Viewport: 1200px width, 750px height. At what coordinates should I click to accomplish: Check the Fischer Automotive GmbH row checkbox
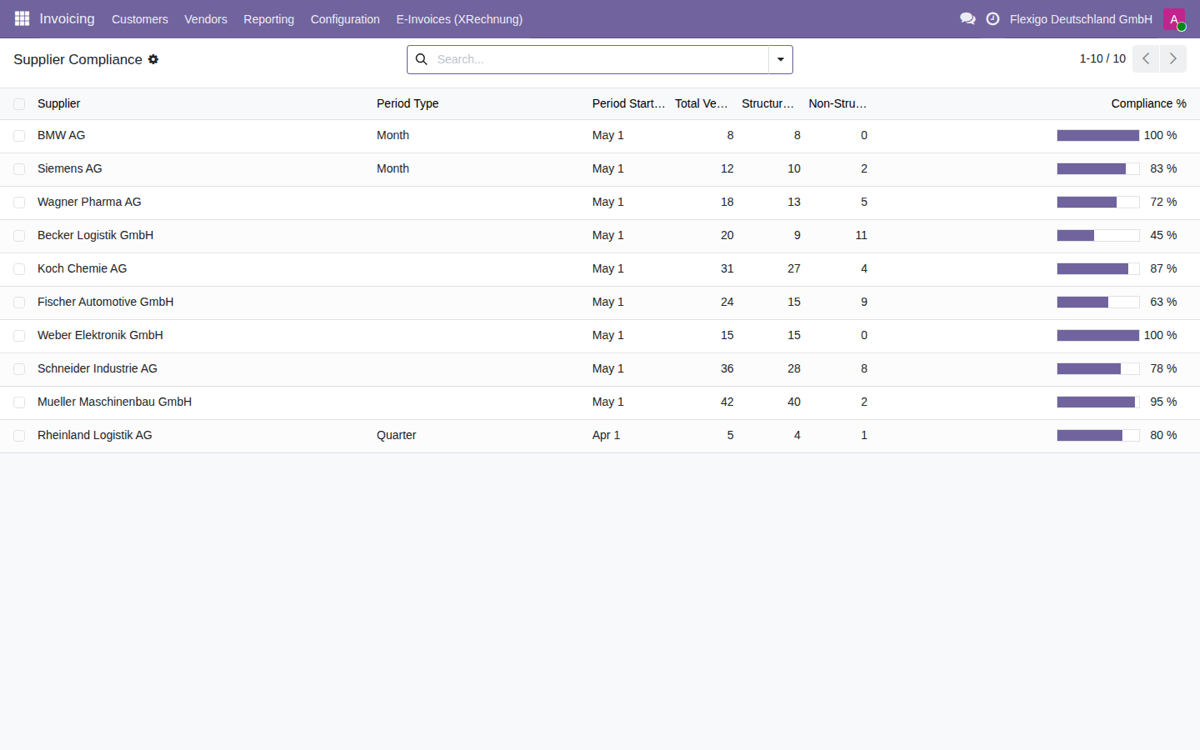pos(19,302)
